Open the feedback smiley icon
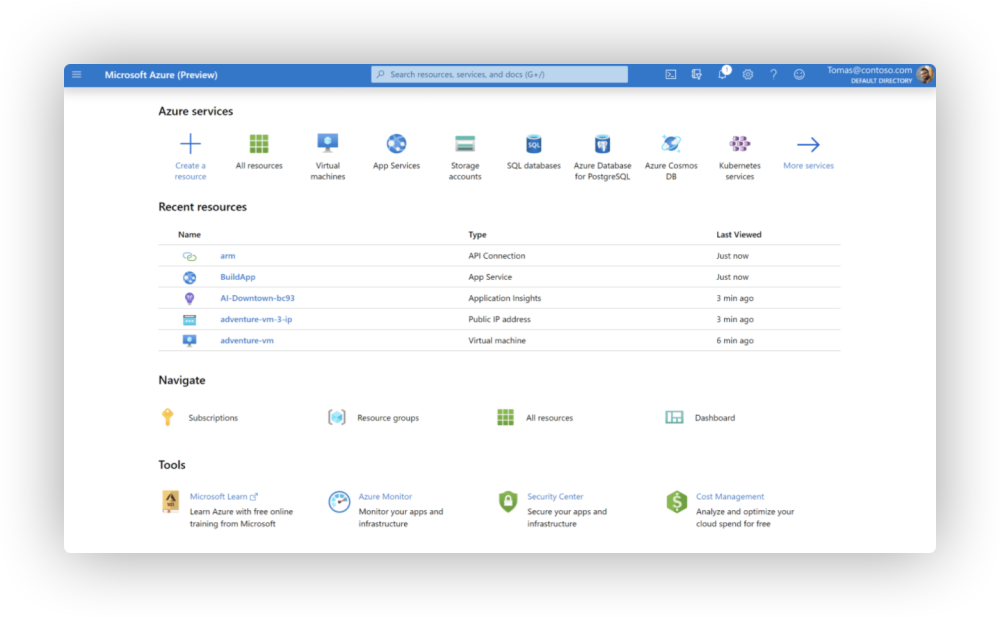Image resolution: width=1000 pixels, height=617 pixels. (x=799, y=75)
